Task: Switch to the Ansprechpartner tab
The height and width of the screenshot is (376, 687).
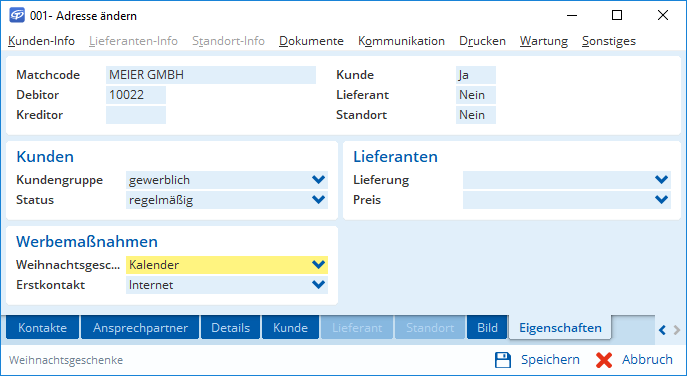Action: coord(140,327)
